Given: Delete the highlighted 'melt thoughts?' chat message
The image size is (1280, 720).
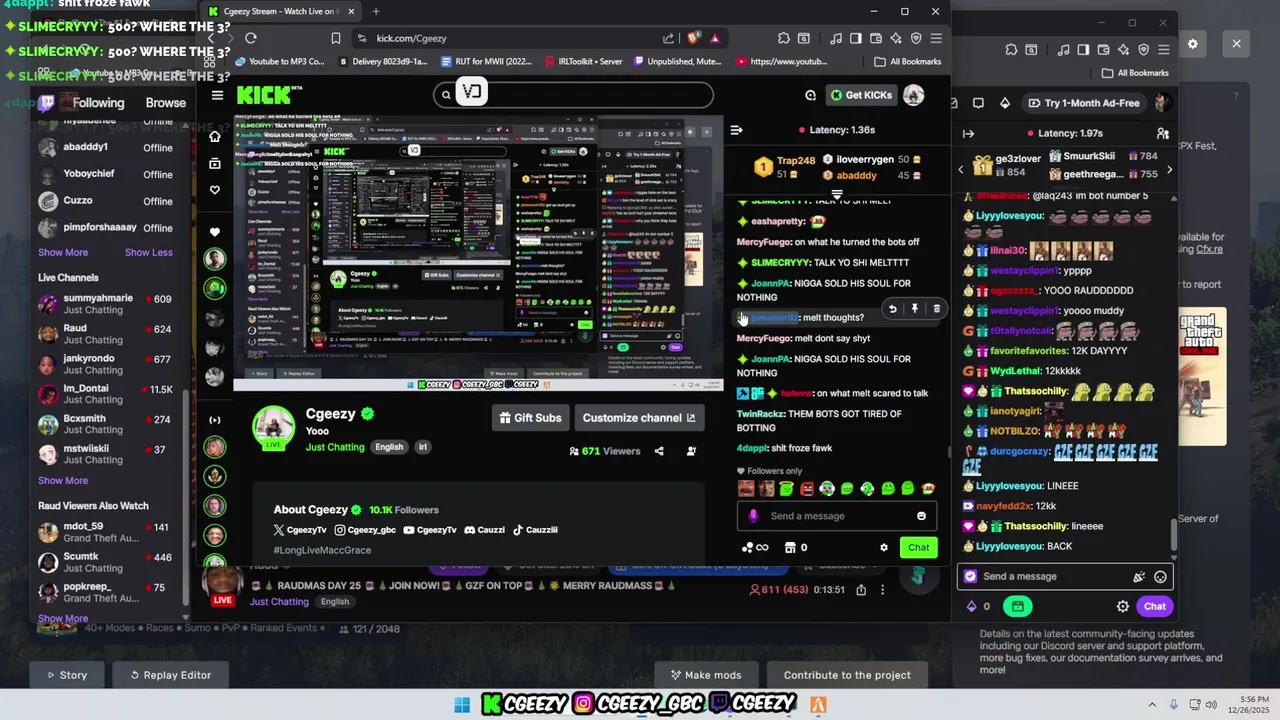Looking at the screenshot, I should (937, 309).
